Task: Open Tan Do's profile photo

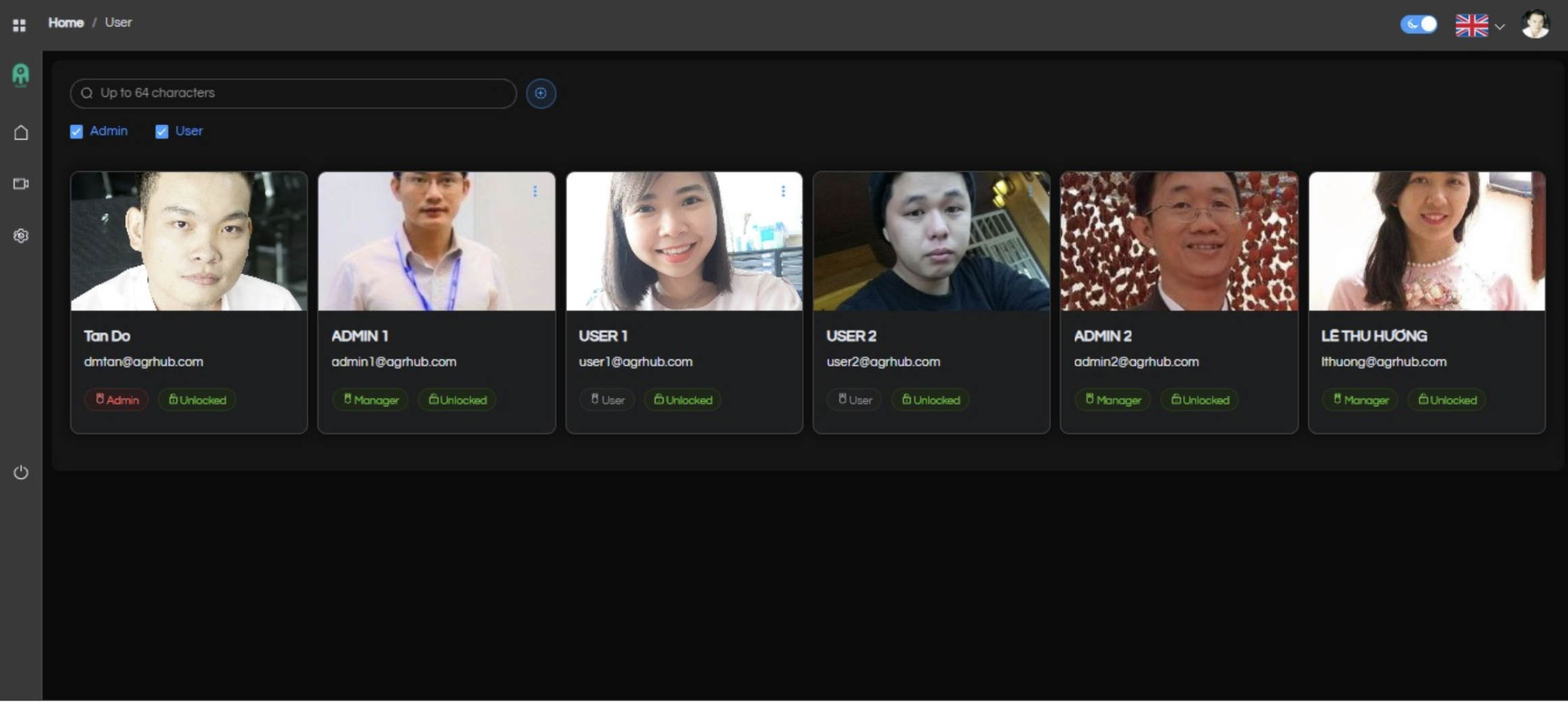Action: tap(189, 241)
